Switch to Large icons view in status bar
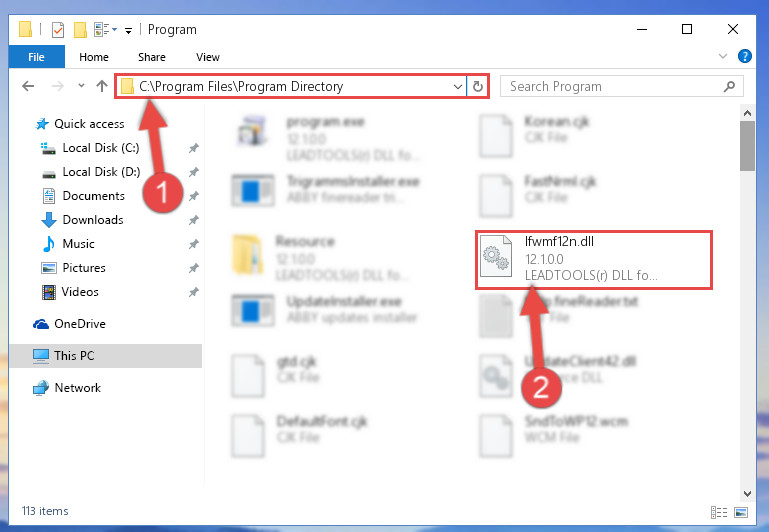 741,512
